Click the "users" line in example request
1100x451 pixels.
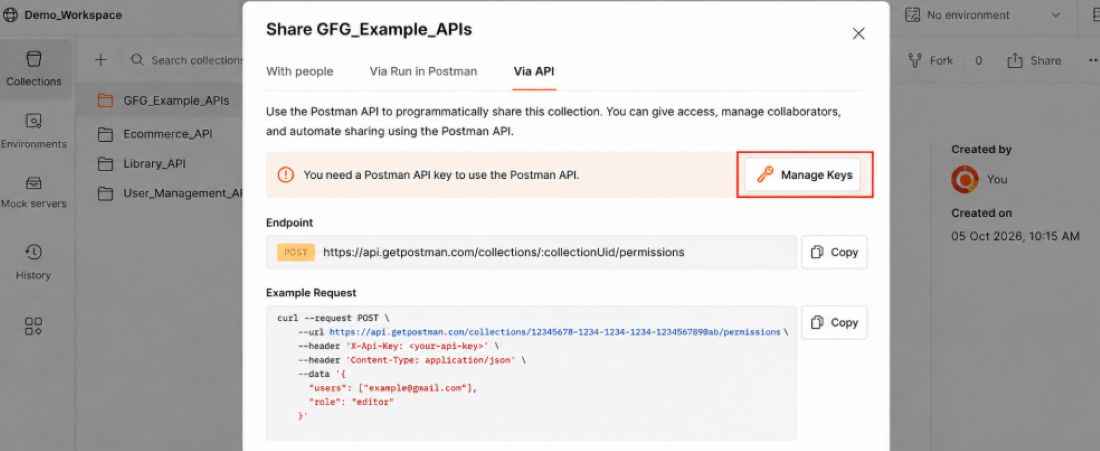coord(393,388)
